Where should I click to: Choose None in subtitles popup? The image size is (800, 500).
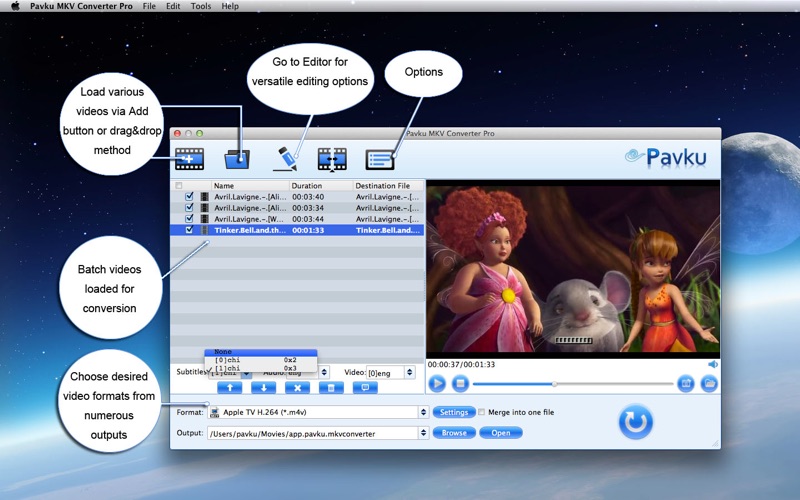click(261, 352)
